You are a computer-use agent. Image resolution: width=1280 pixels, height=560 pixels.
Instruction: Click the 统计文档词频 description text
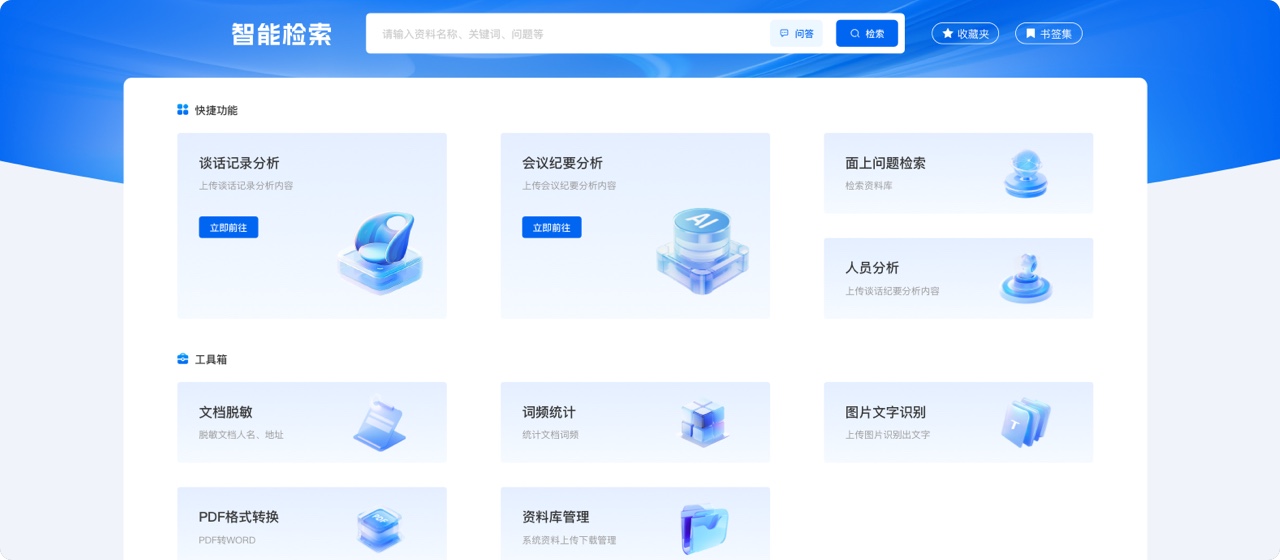(x=550, y=435)
